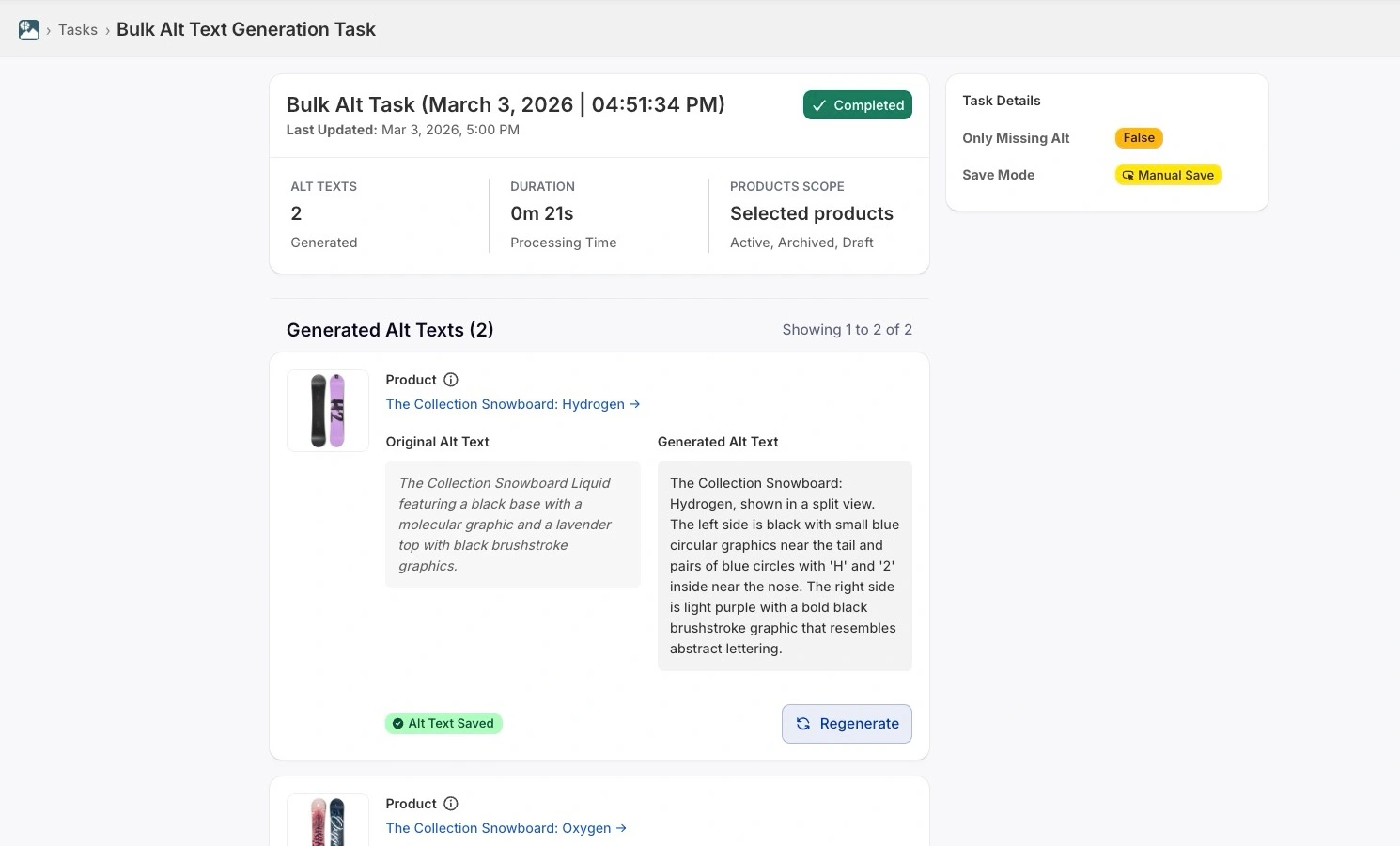
Task: Select the Original Alt Text paragraph for Hydrogen
Action: (512, 524)
